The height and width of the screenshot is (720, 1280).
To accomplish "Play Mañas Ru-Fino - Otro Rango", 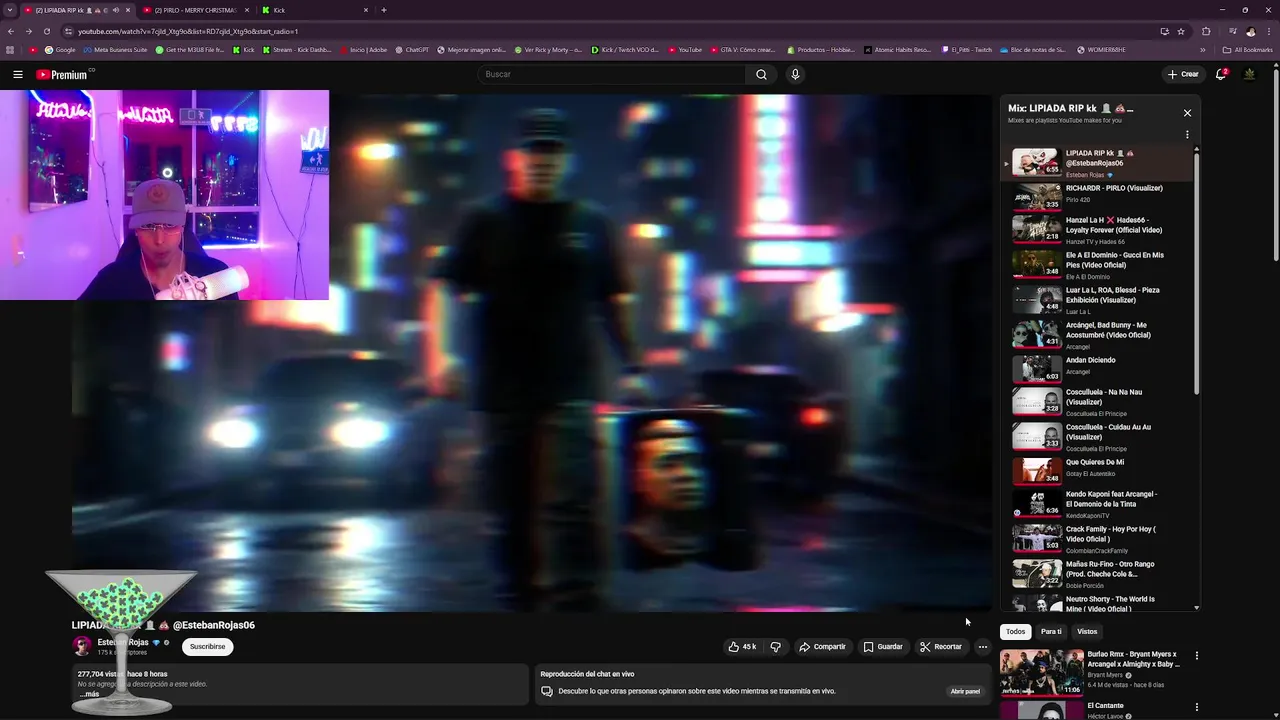I will click(x=1100, y=574).
